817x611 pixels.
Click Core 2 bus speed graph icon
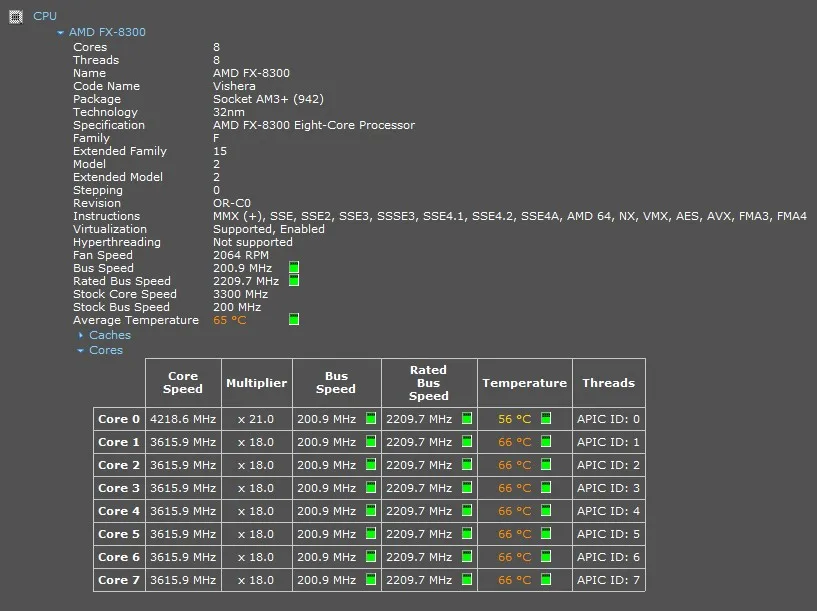tap(371, 464)
